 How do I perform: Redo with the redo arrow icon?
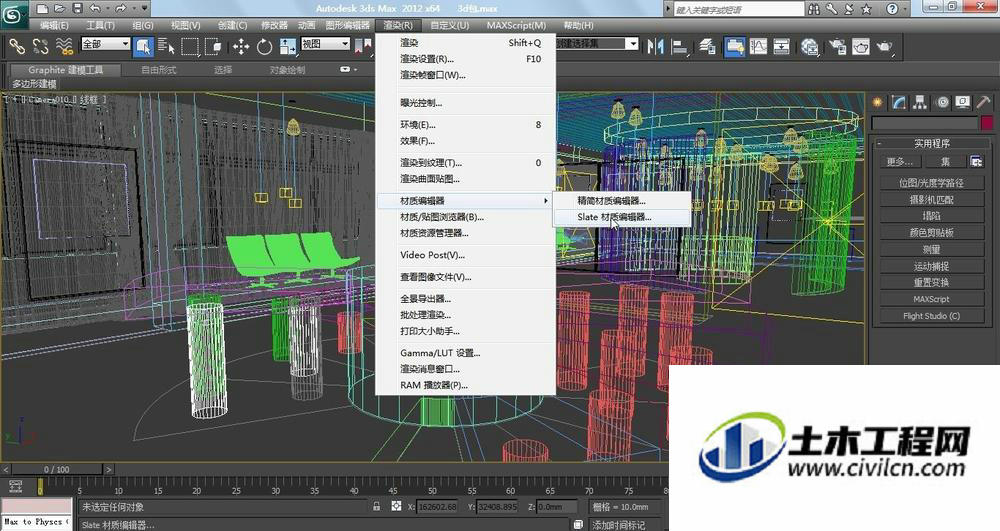[121, 8]
